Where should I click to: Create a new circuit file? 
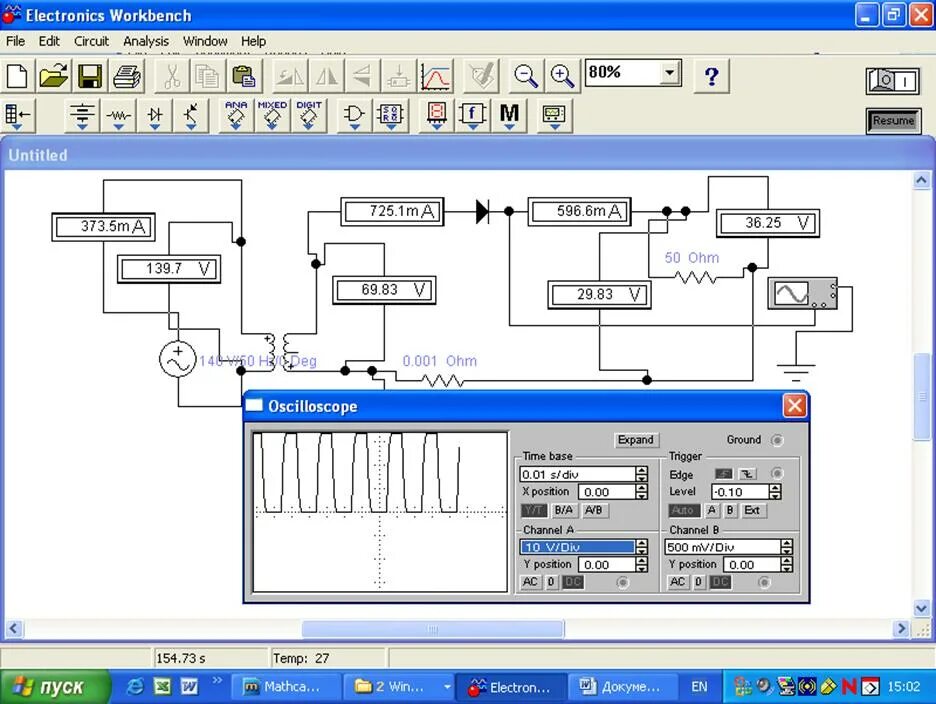pos(17,76)
